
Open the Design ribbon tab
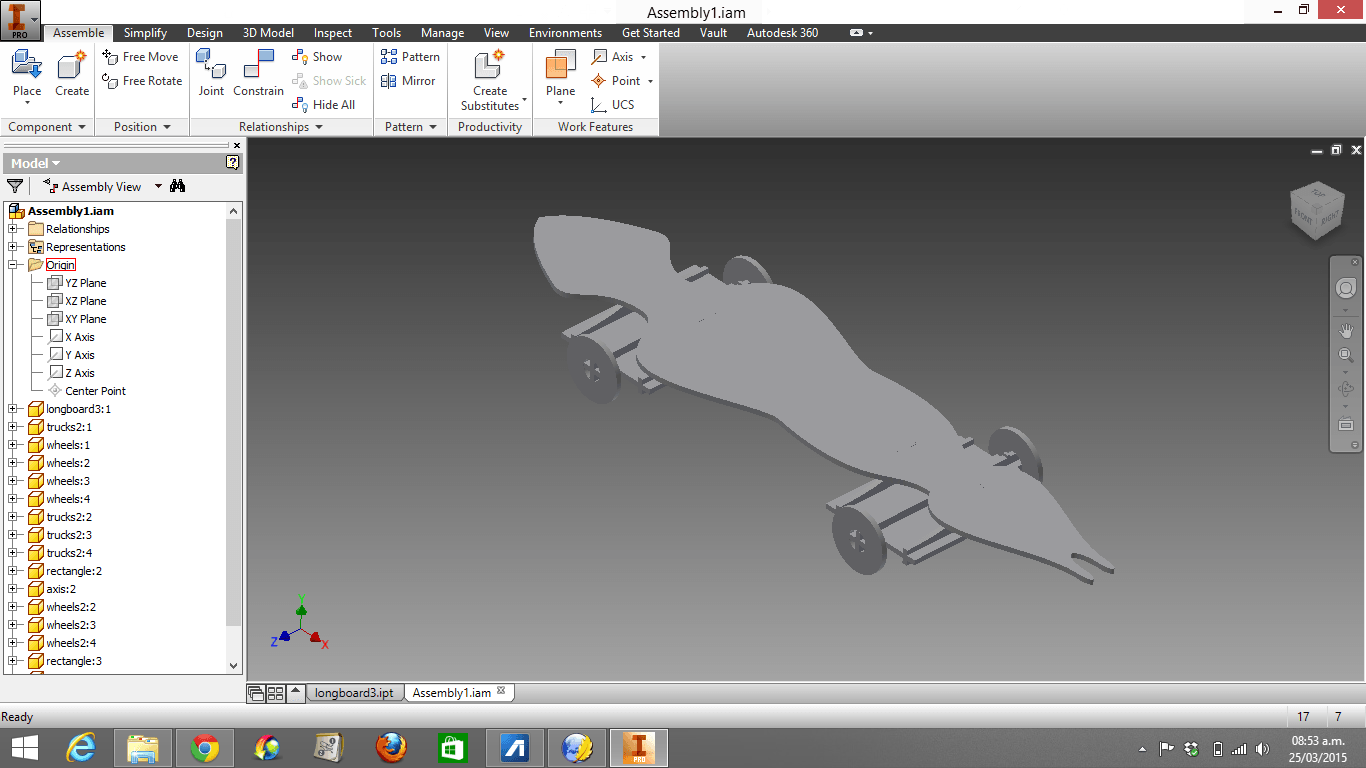pyautogui.click(x=205, y=33)
